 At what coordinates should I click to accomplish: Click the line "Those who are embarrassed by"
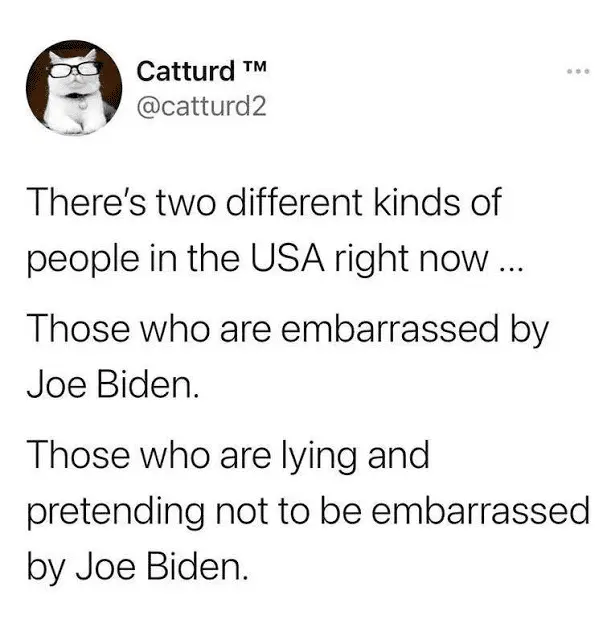[x=288, y=329]
